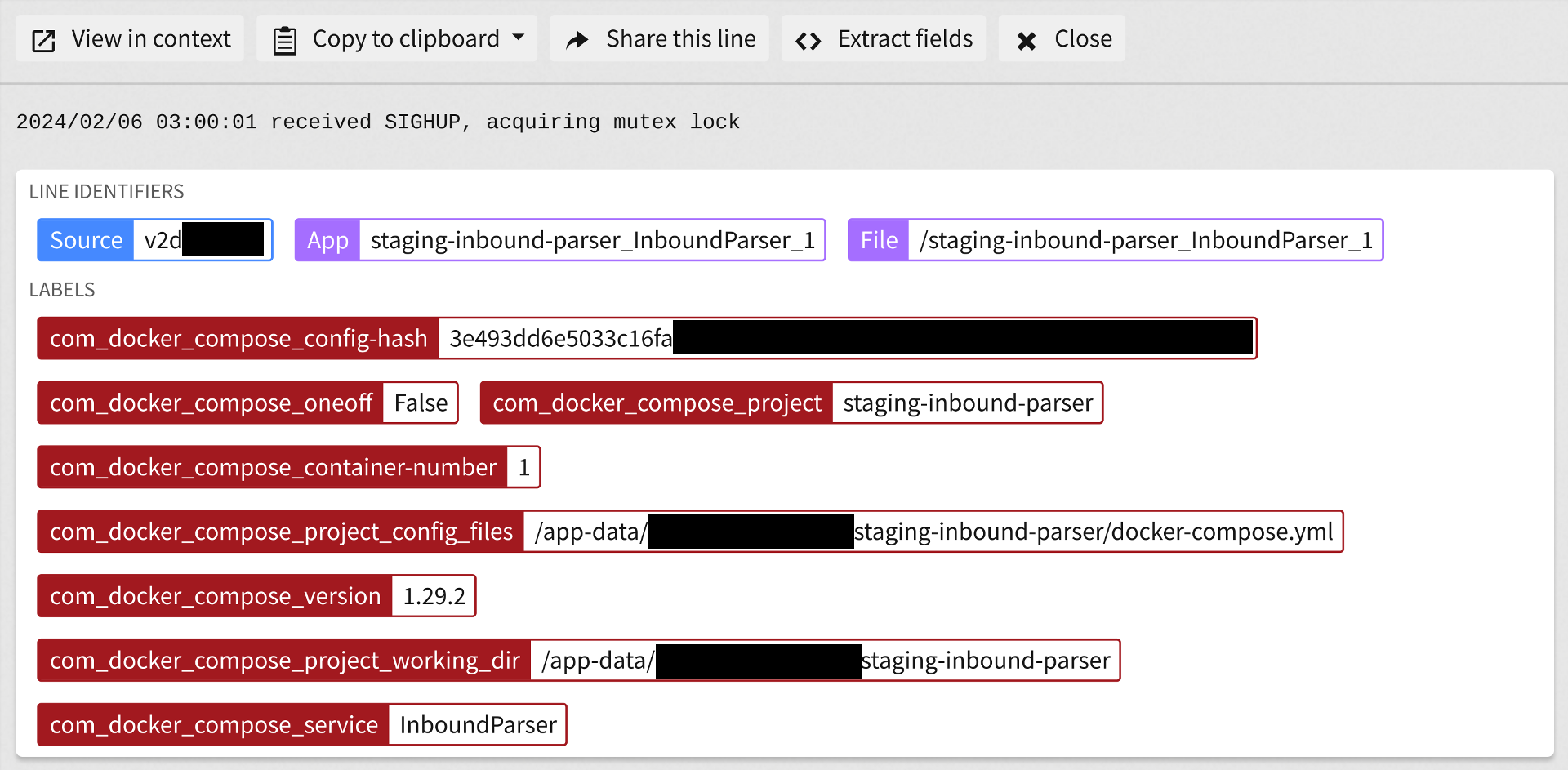Click the com_docker_compose_project label

click(x=791, y=403)
